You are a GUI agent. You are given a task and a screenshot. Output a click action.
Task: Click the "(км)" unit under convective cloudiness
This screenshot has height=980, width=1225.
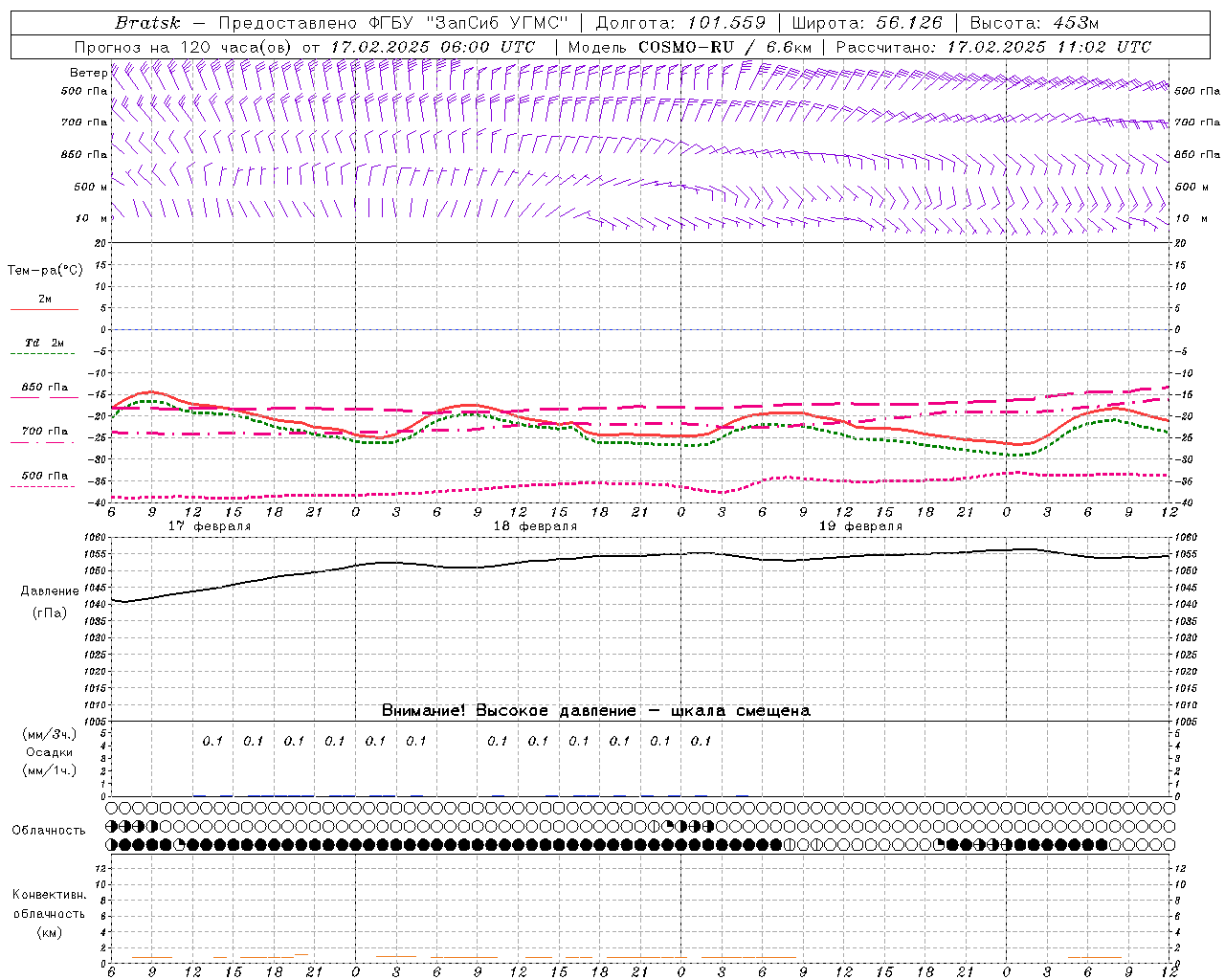click(49, 932)
